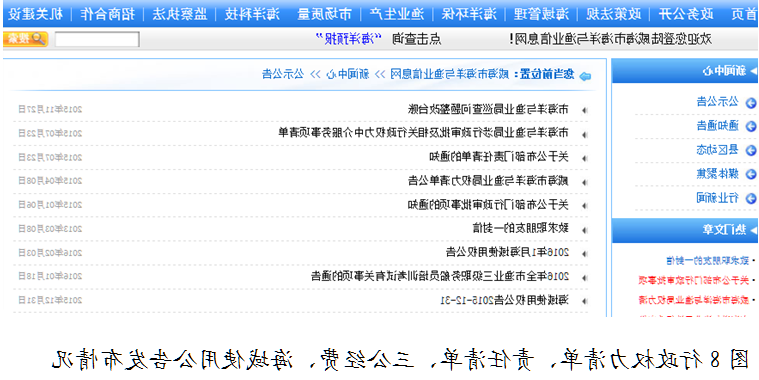Open the 海洋环保 menu item
The height and width of the screenshot is (380, 759).
[469, 15]
